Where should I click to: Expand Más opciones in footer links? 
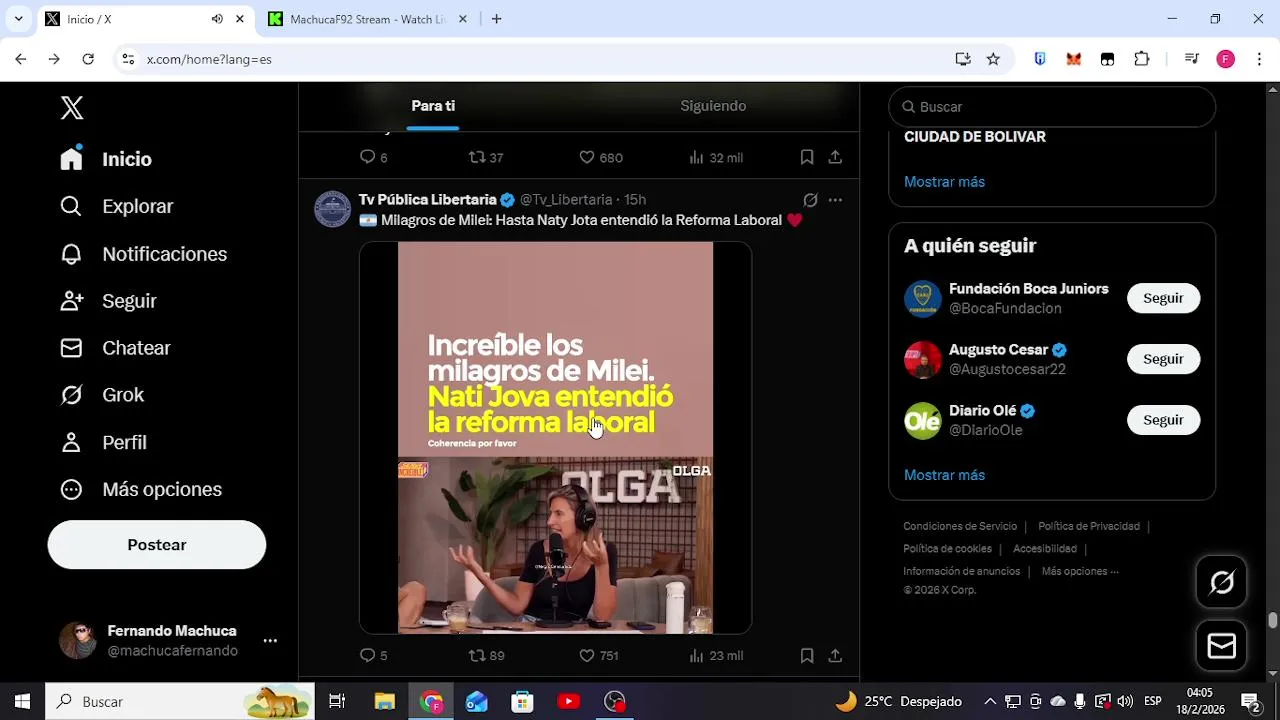[1080, 572]
